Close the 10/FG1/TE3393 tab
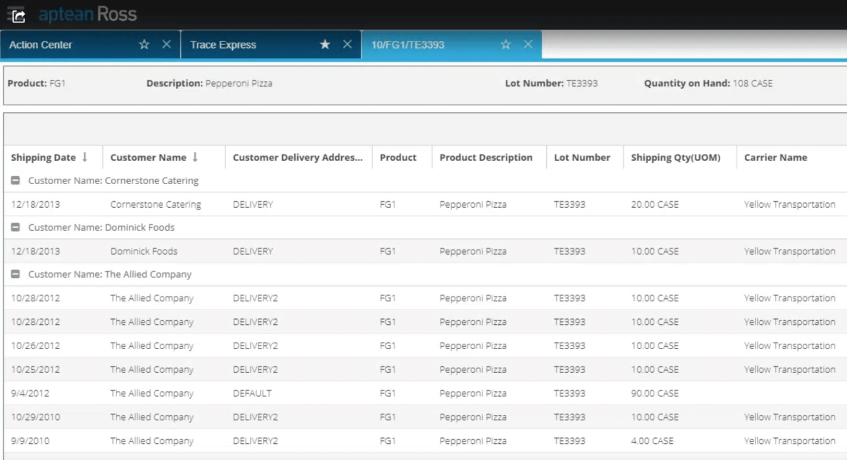Screen dimensions: 847x460 [x=529, y=45]
